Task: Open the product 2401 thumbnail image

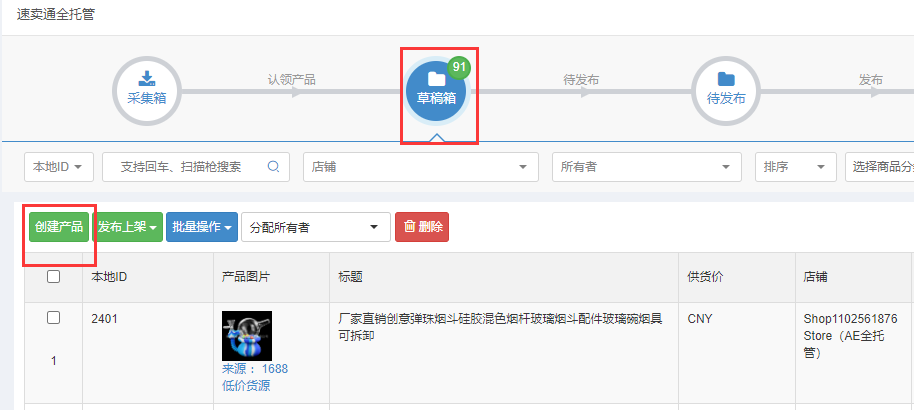Action: (247, 336)
